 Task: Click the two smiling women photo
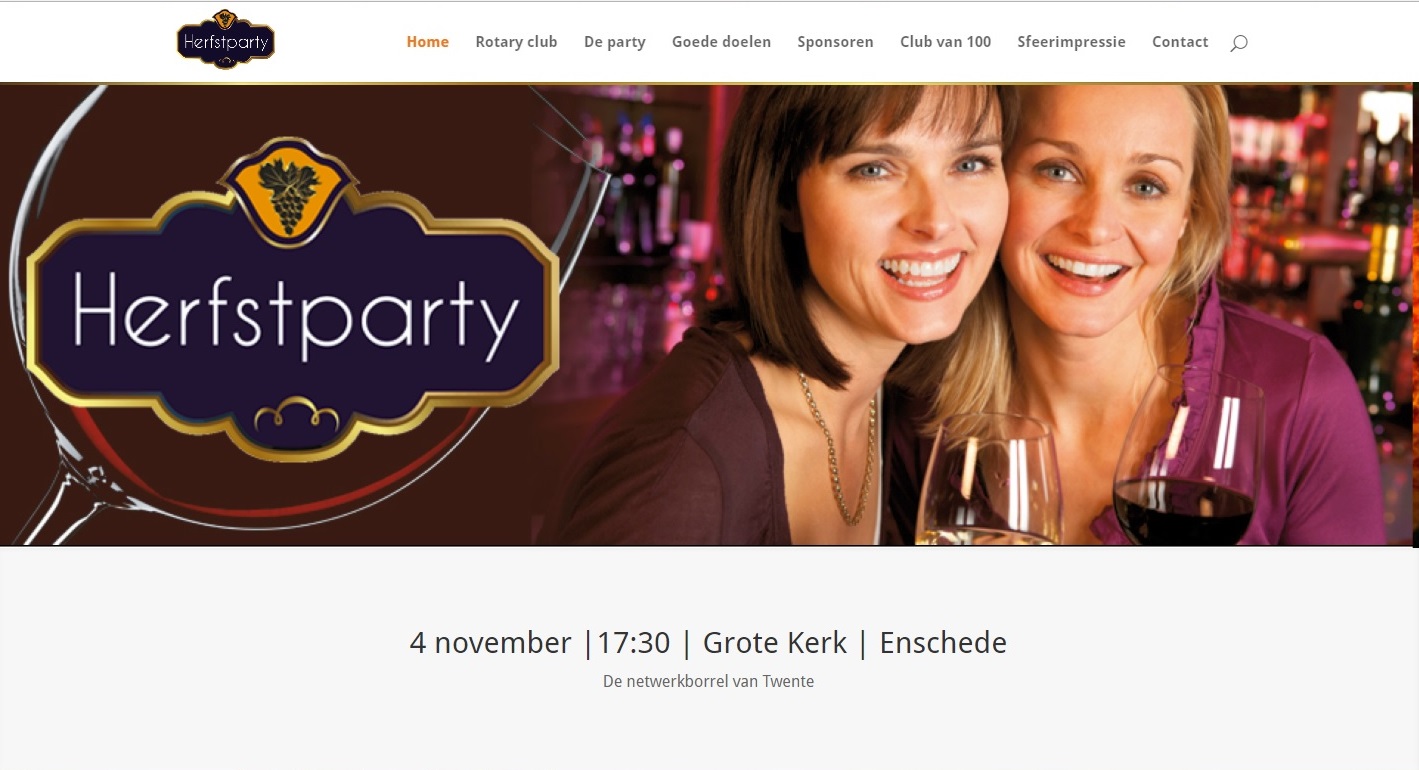pos(975,314)
